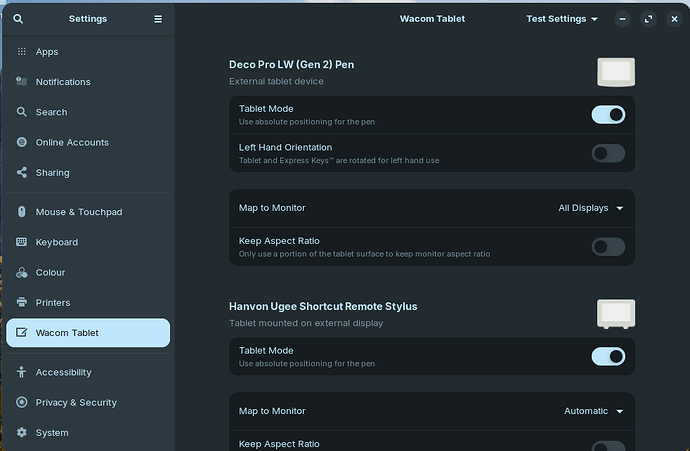Disable Tablet Mode for Deco Pro pen
690x451 pixels.
click(608, 115)
